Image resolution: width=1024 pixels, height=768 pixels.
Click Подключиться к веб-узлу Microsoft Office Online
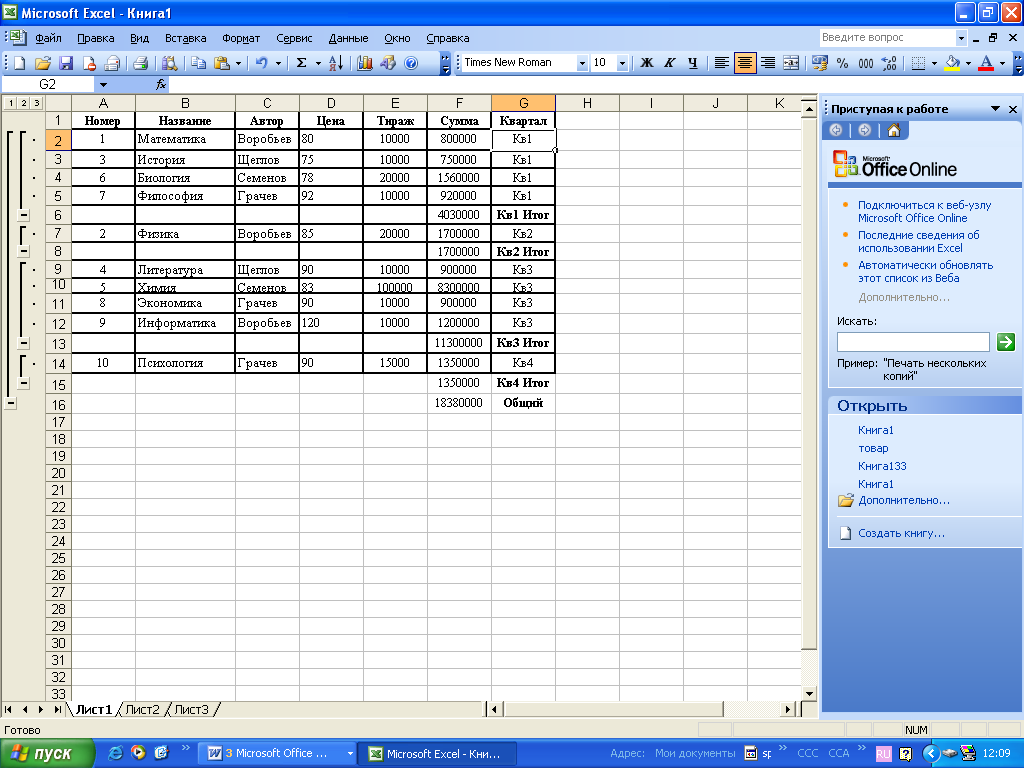coord(924,212)
